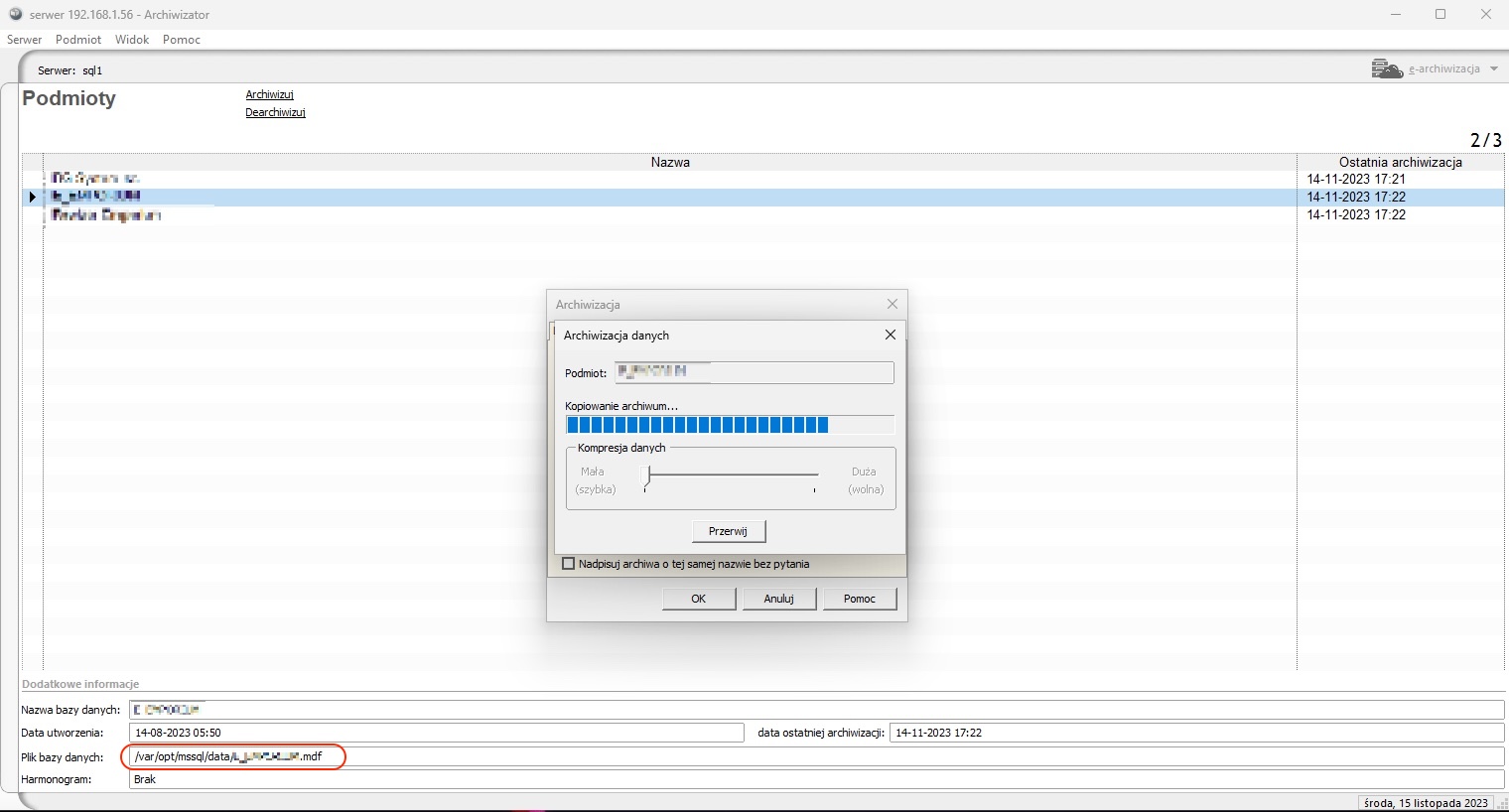The width and height of the screenshot is (1509, 812).
Task: Close the Archiwizacja danych dialog
Action: 890,336
